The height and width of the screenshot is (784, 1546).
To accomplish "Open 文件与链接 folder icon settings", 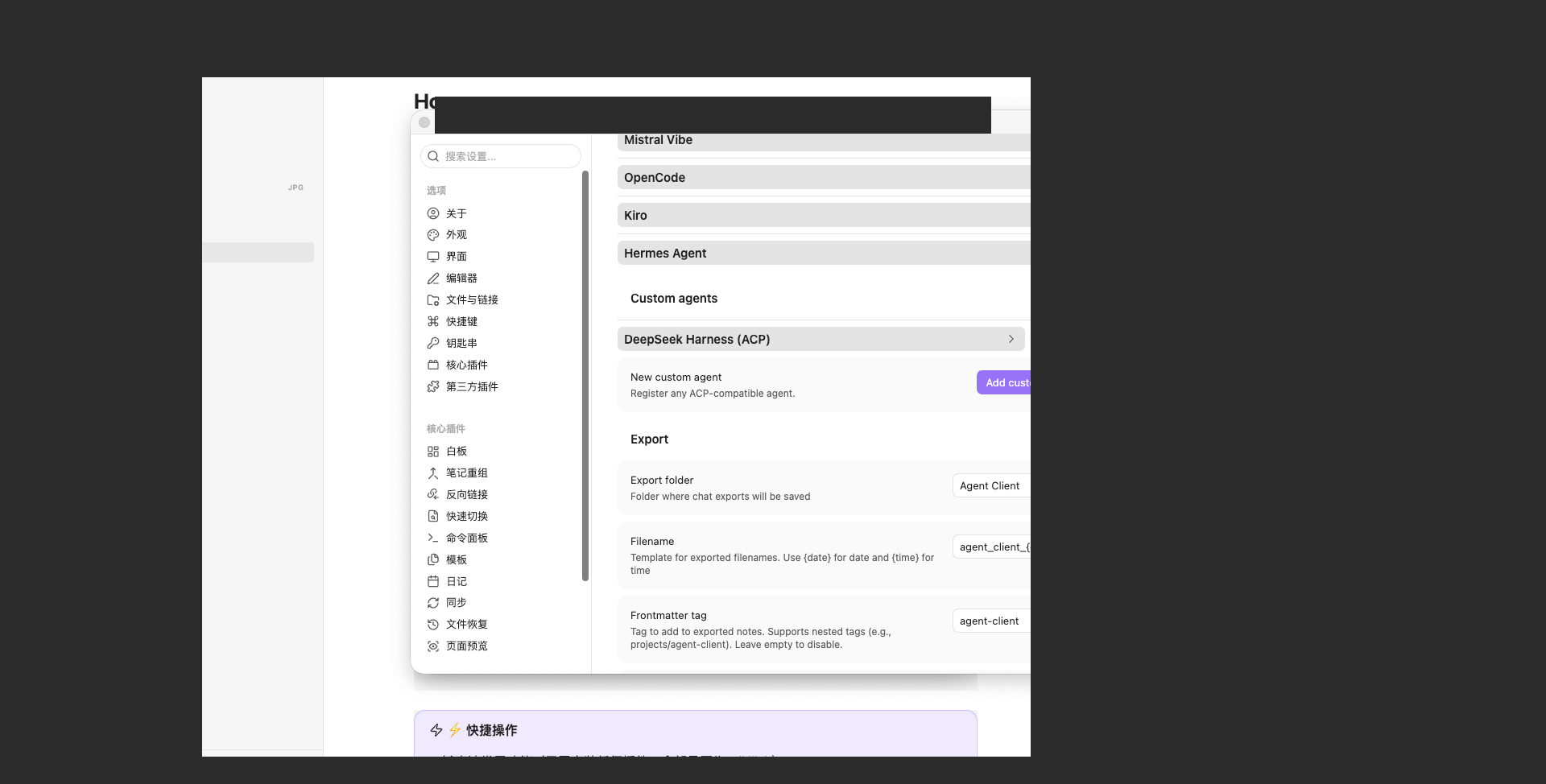I will pos(433,300).
